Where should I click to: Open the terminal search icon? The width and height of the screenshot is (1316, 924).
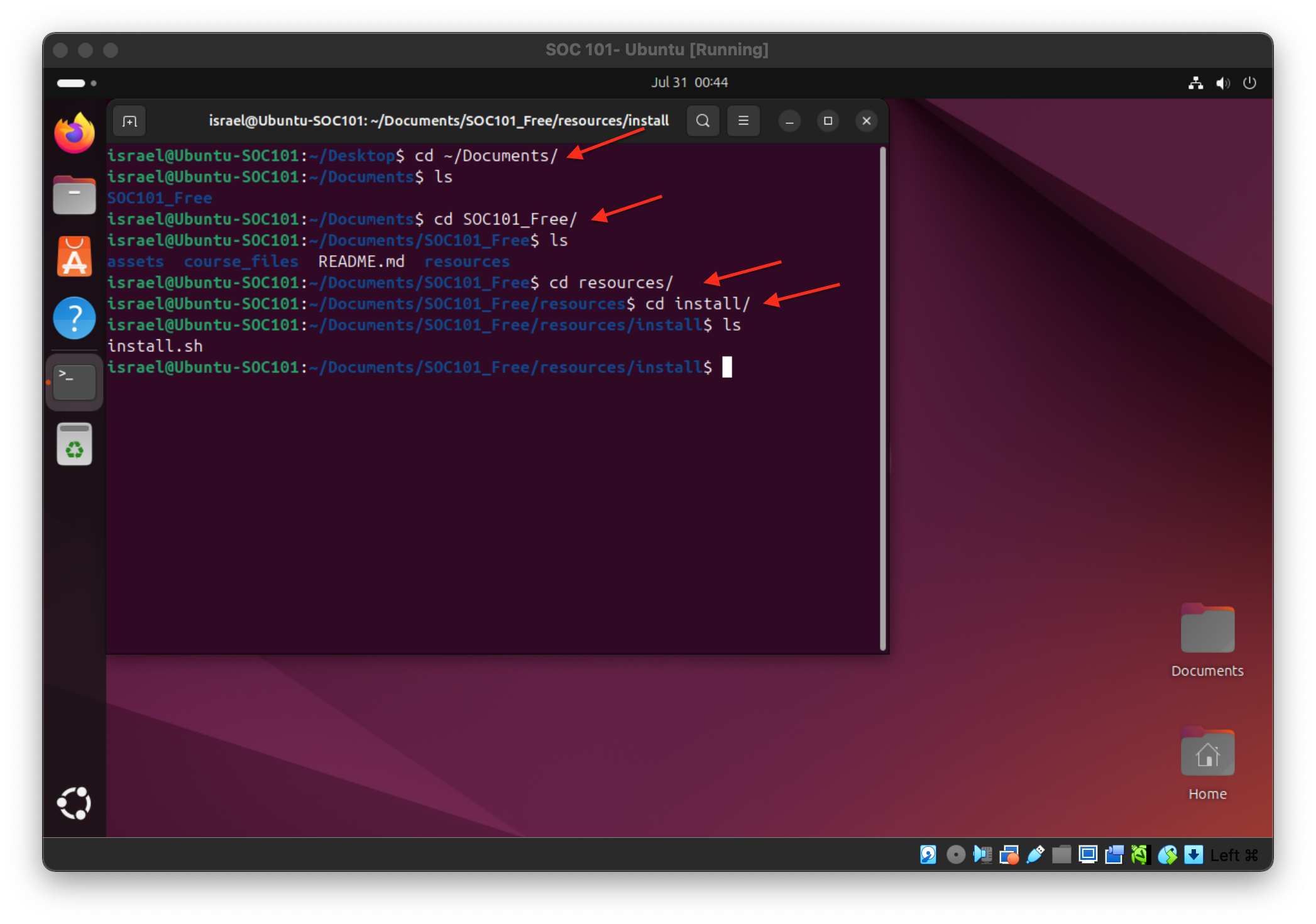point(703,121)
